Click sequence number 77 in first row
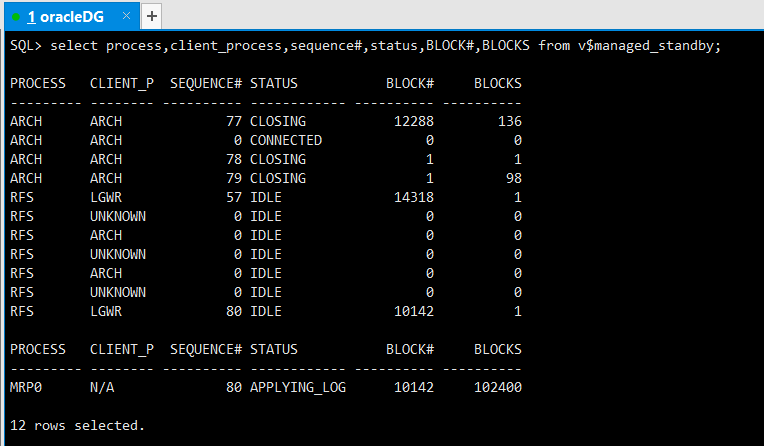Viewport: 764px width, 446px height. pyautogui.click(x=234, y=121)
